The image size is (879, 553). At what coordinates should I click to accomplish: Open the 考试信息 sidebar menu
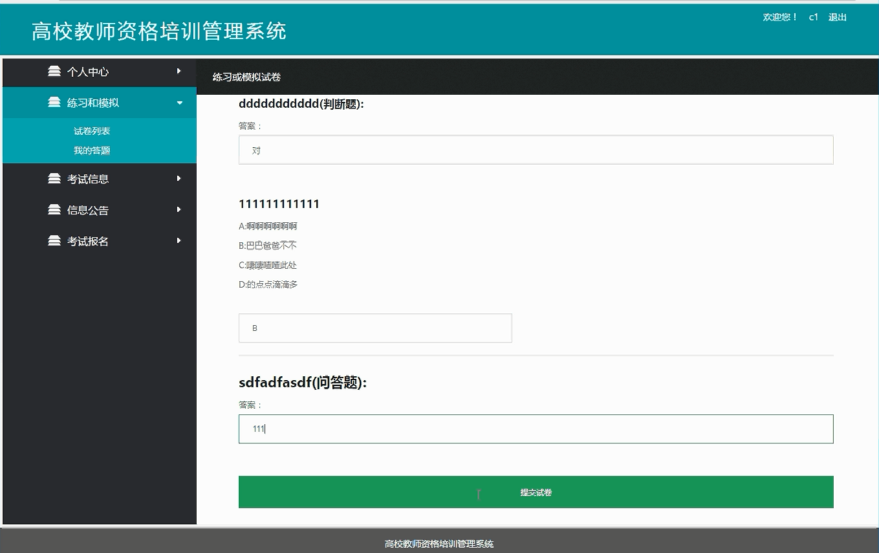coord(100,179)
